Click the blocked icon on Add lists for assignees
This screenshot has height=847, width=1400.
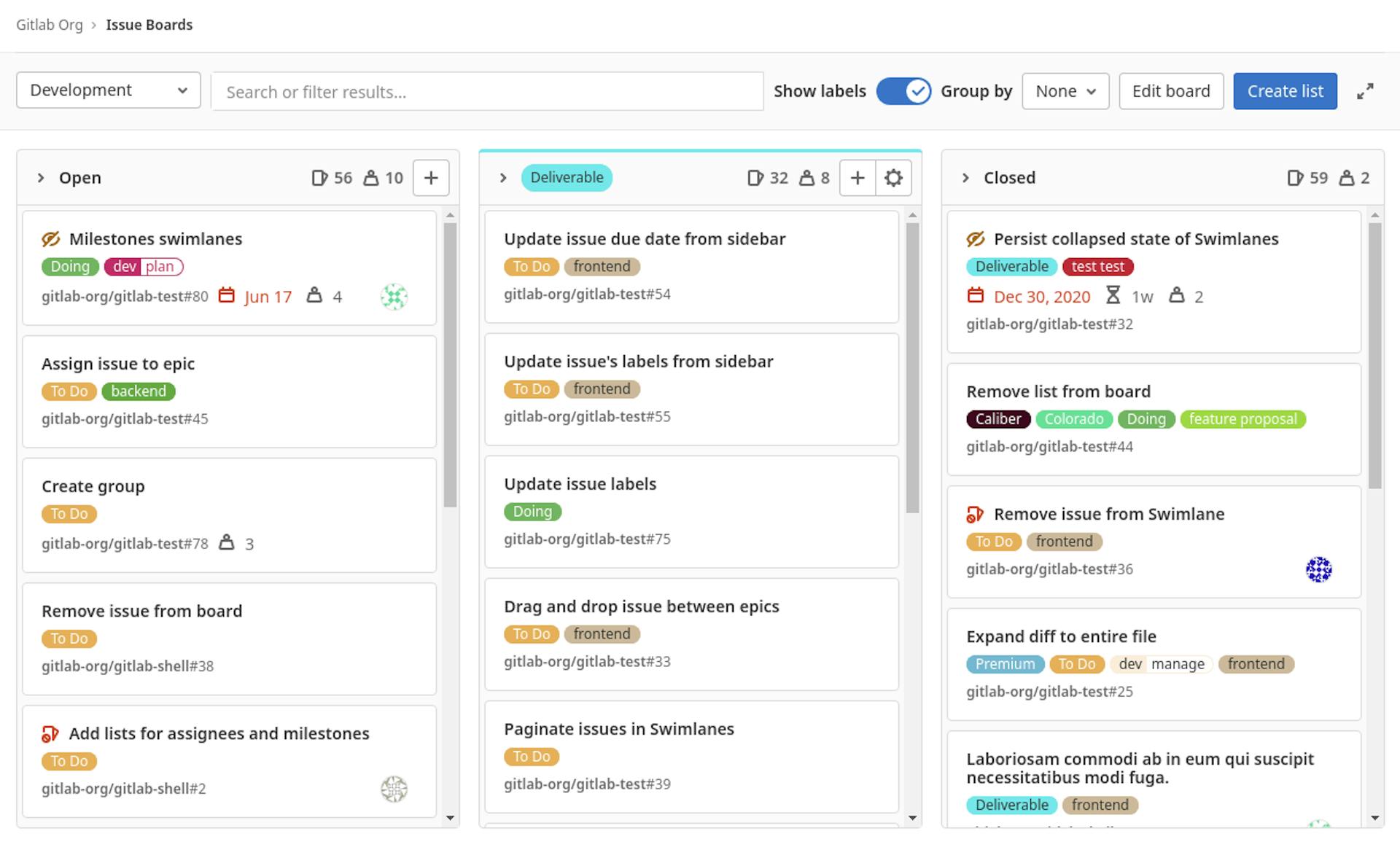(50, 734)
